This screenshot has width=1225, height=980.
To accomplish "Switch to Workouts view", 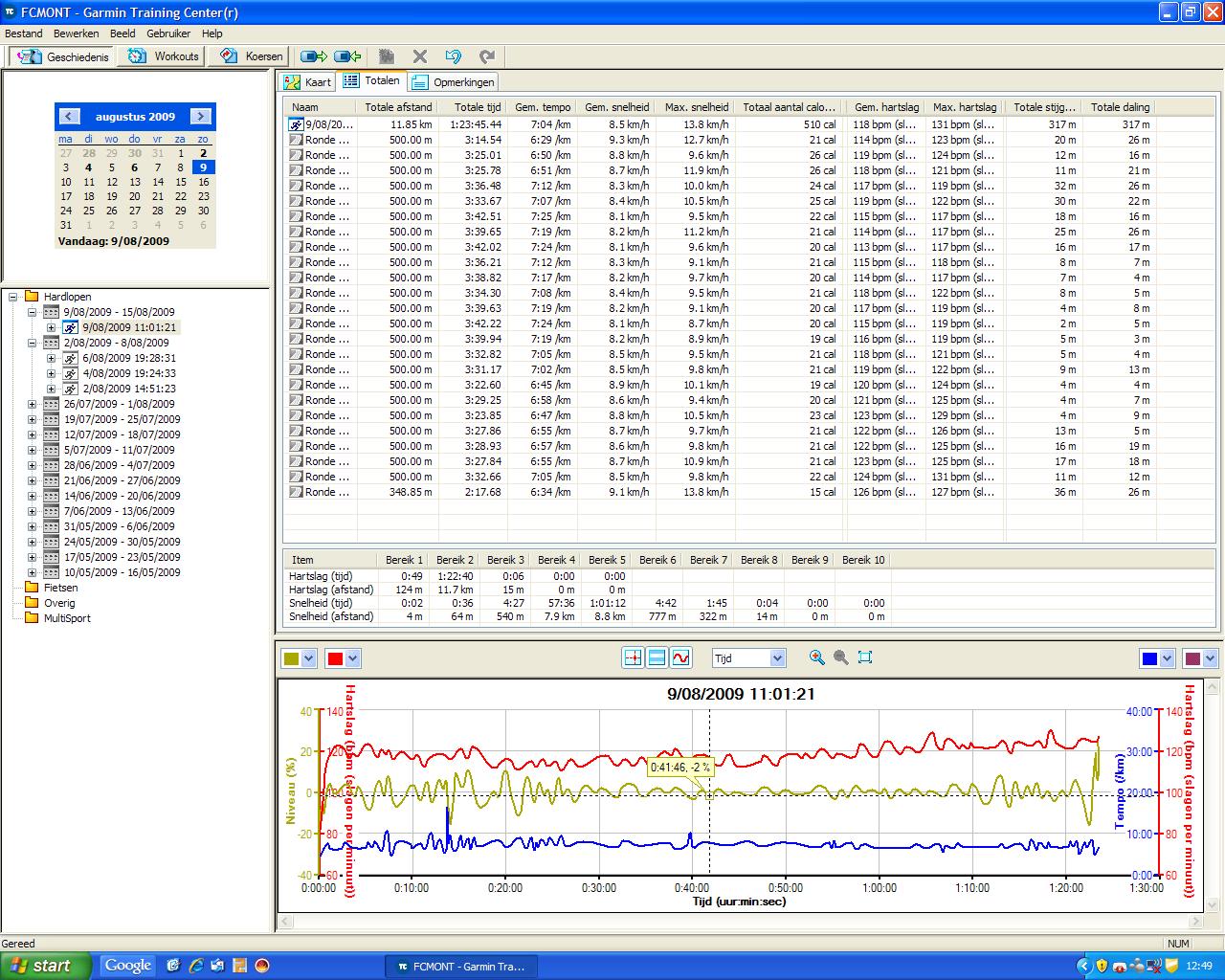I will point(163,56).
